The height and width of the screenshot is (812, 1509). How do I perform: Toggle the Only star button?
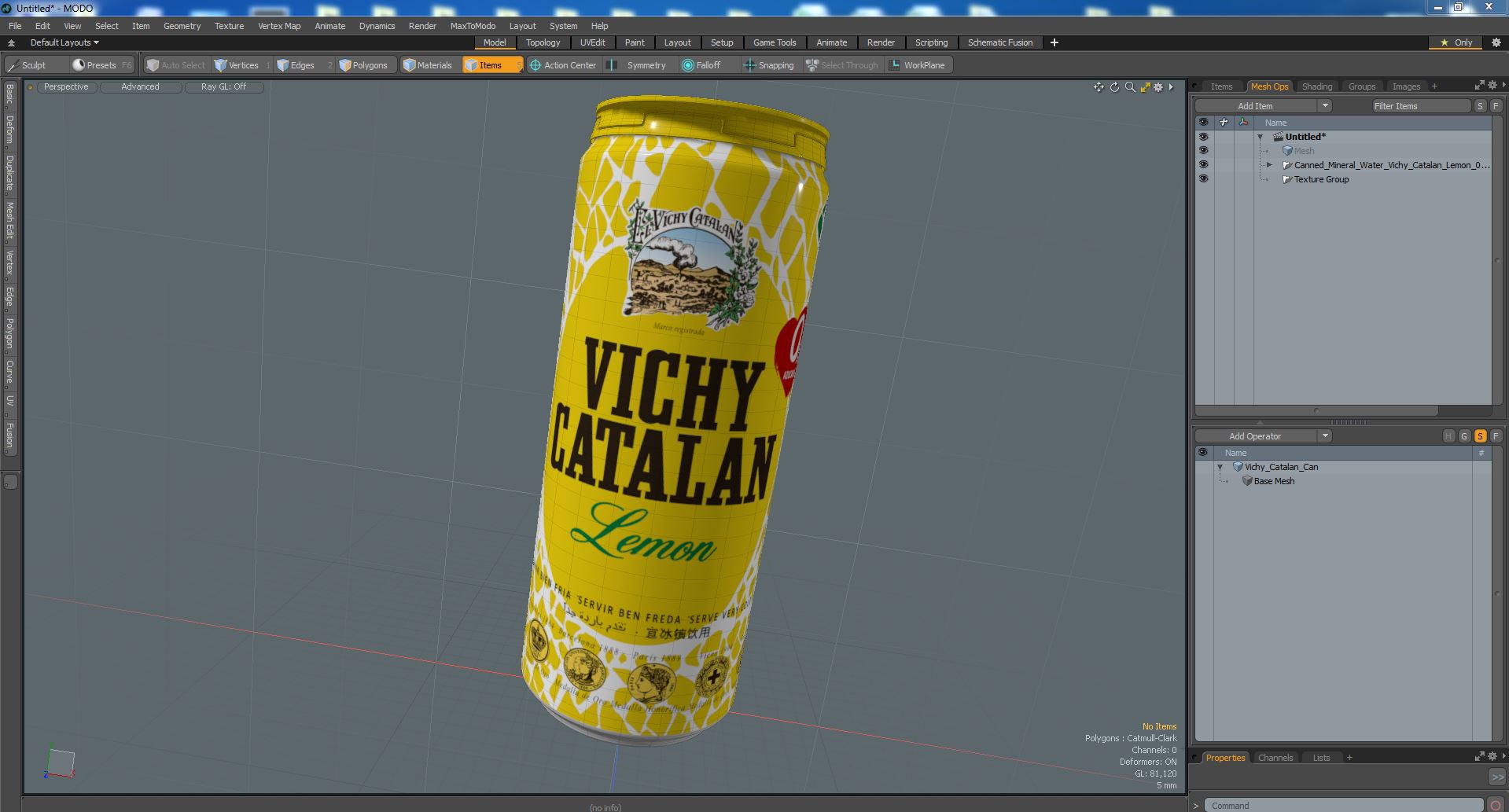1456,42
